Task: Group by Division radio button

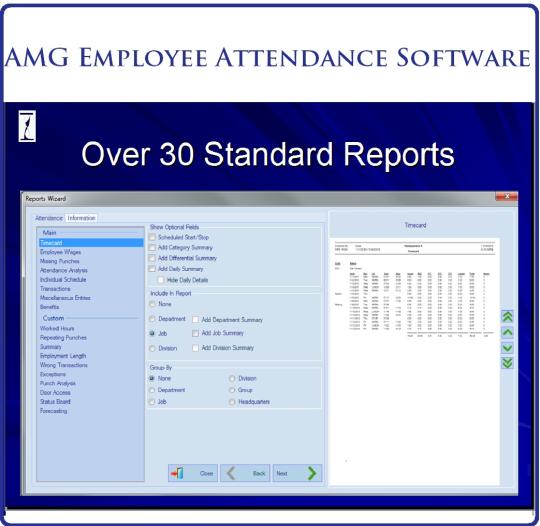Action: pyautogui.click(x=232, y=378)
